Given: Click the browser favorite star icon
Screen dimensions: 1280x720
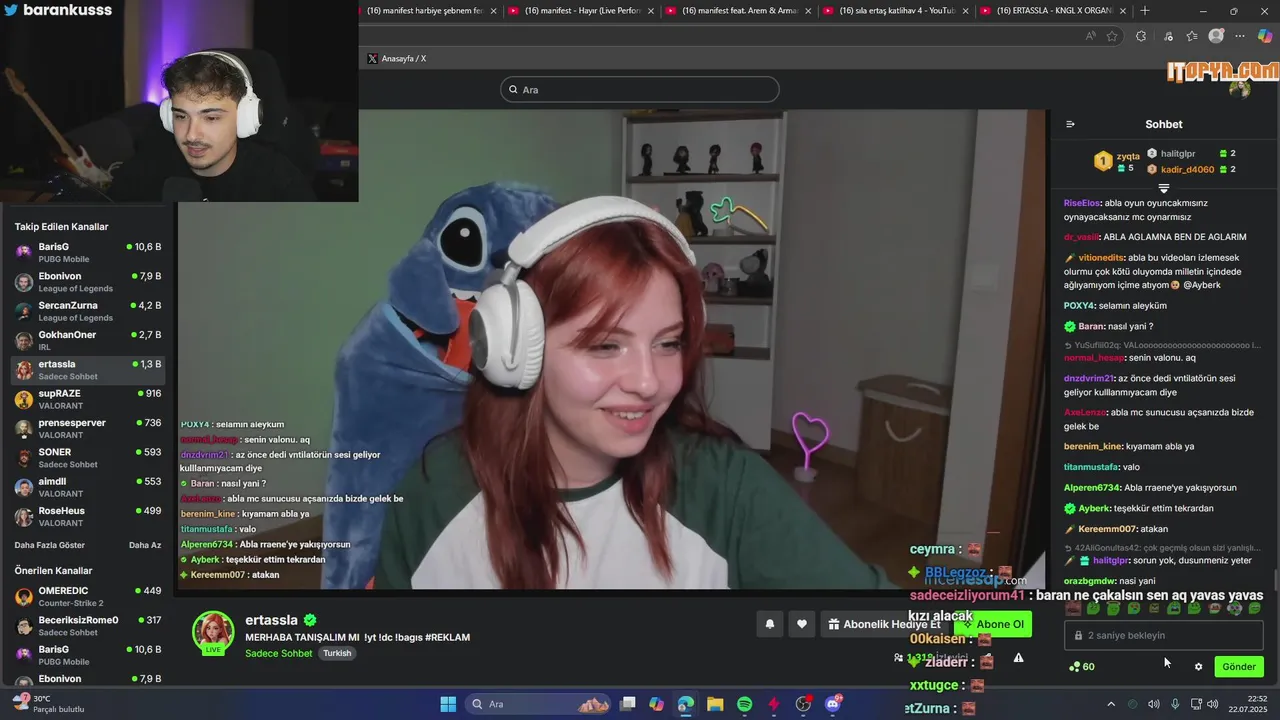Looking at the screenshot, I should (x=1112, y=36).
